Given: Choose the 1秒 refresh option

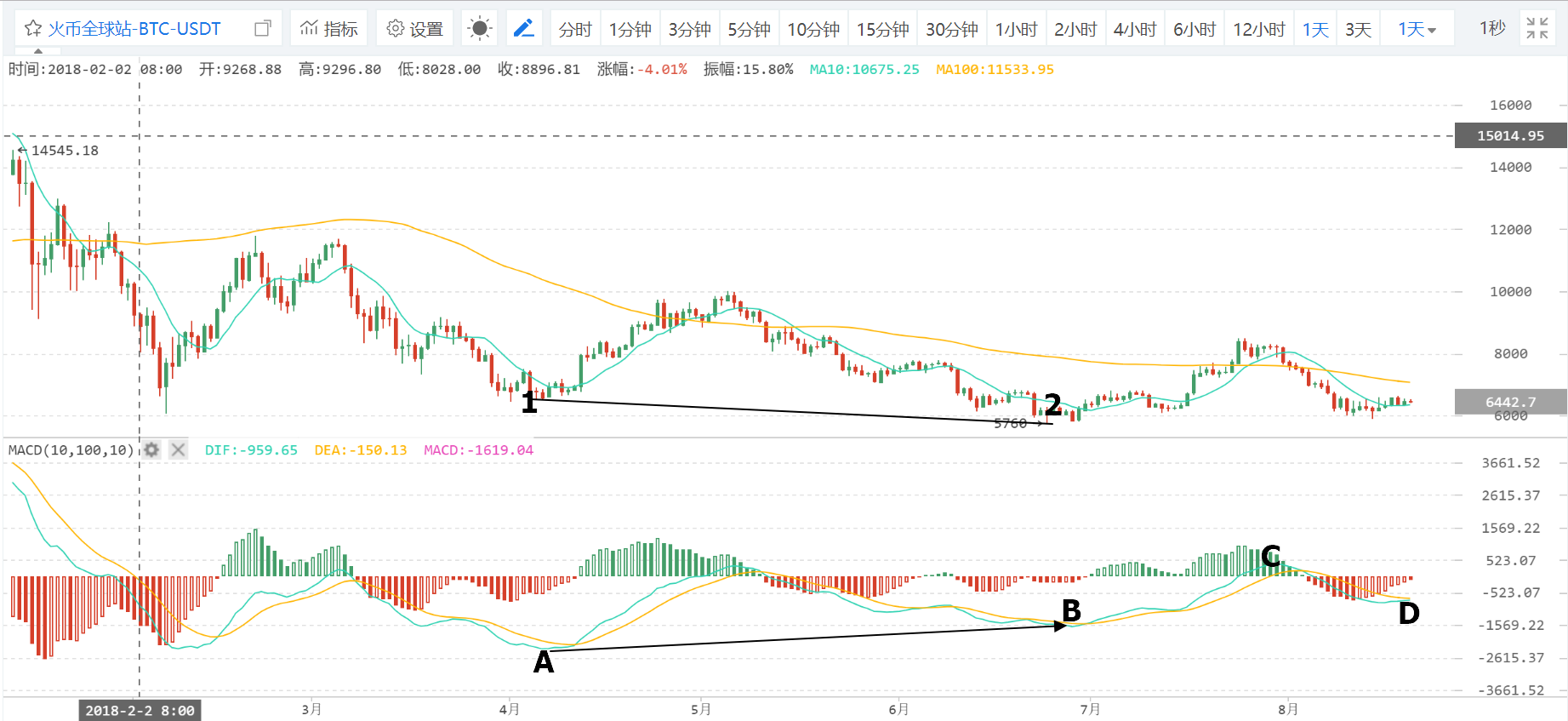Looking at the screenshot, I should tap(1492, 29).
